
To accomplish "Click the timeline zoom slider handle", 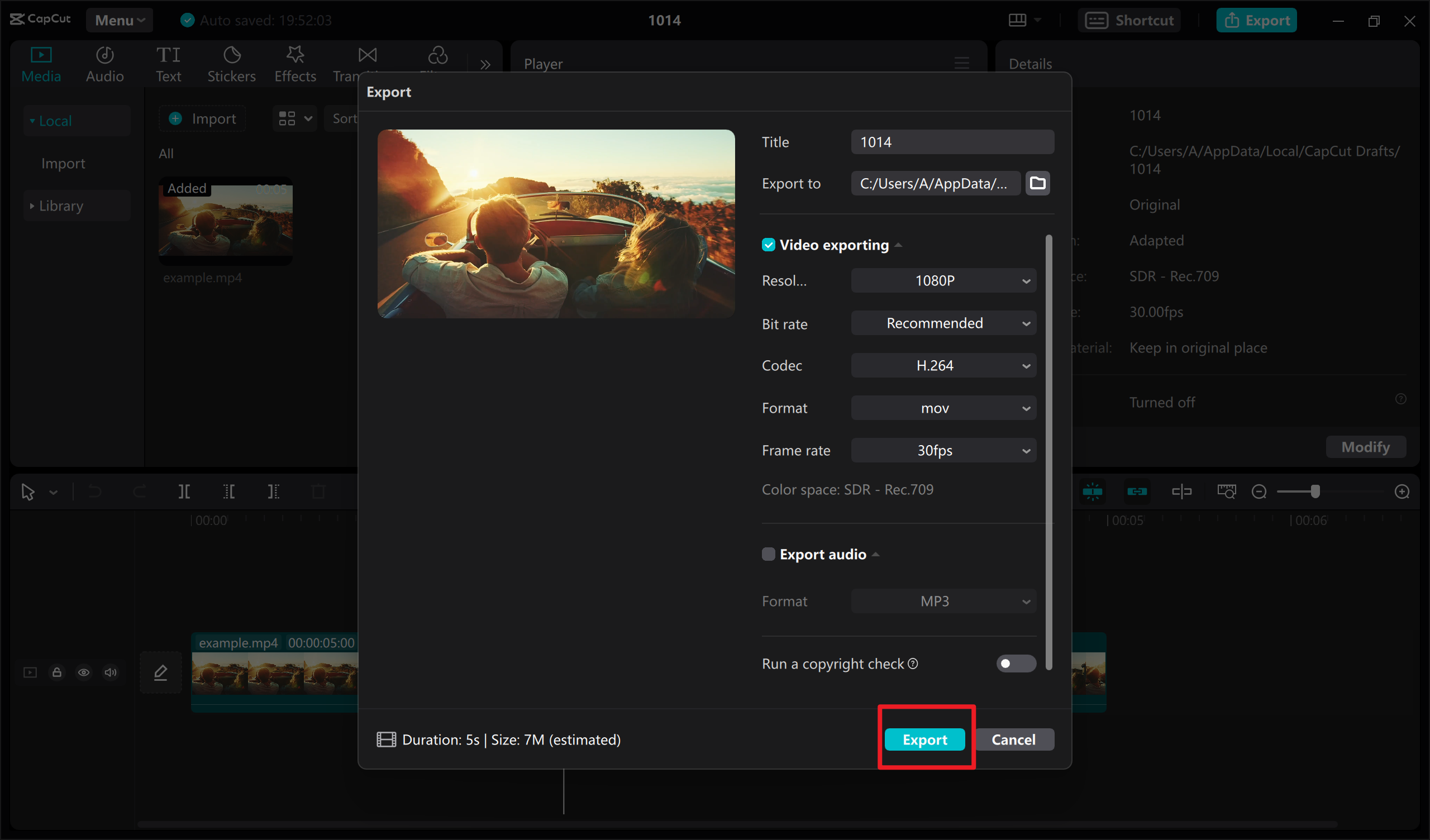I will pos(1317,491).
